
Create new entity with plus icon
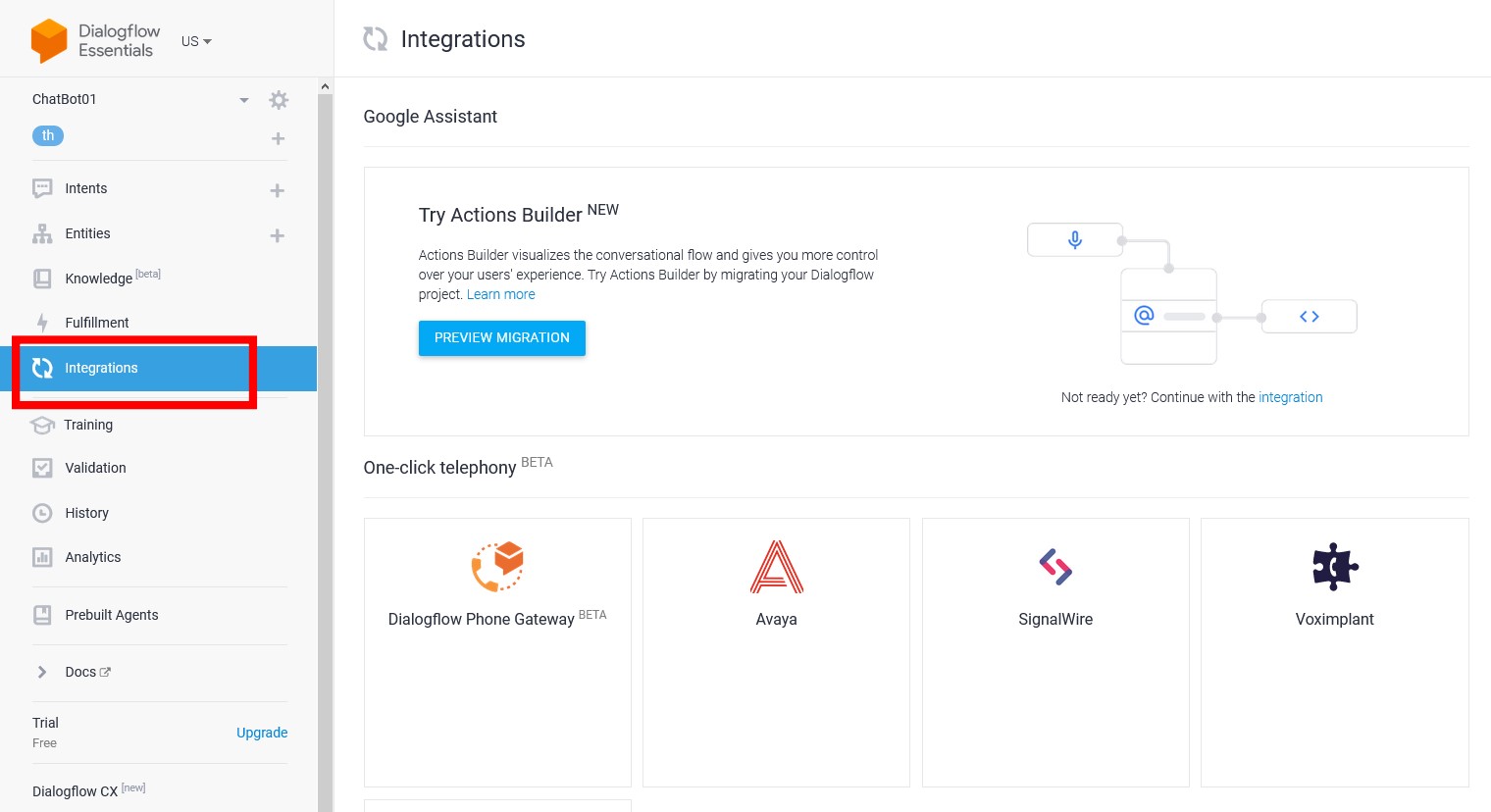(278, 235)
